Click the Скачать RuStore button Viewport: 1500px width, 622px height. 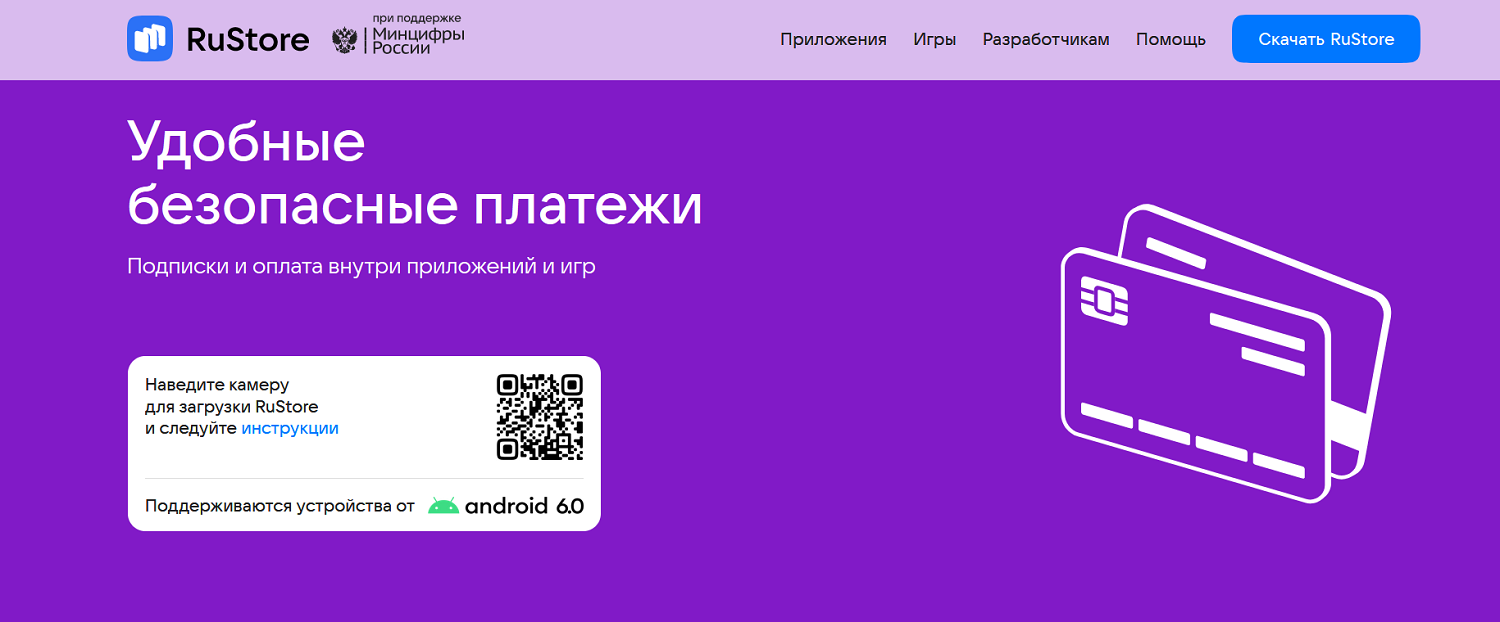(1326, 39)
